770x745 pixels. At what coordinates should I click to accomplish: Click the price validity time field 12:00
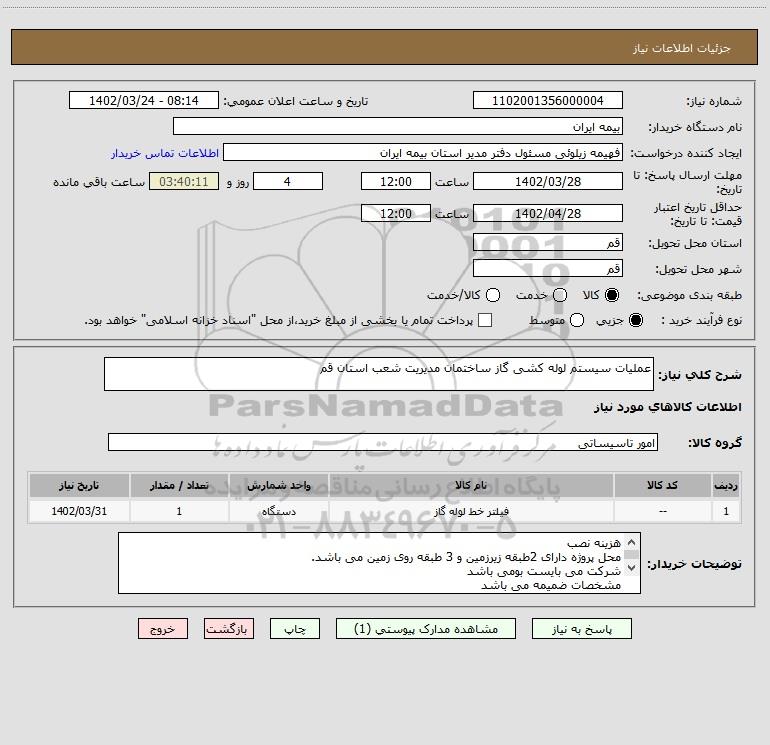click(396, 213)
